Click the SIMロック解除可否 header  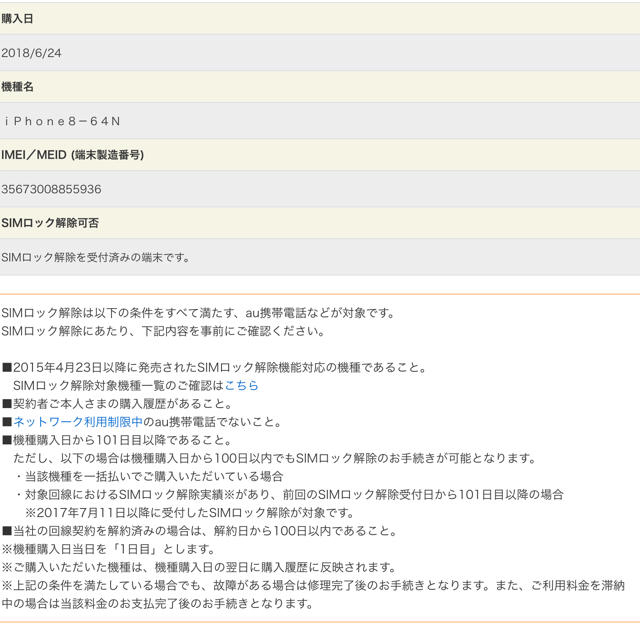click(50, 223)
